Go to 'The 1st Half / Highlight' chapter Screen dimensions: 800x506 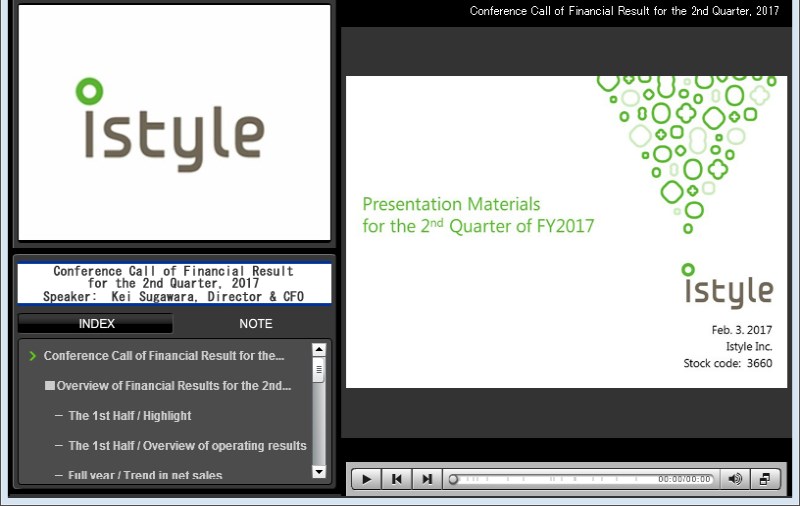[x=130, y=416]
